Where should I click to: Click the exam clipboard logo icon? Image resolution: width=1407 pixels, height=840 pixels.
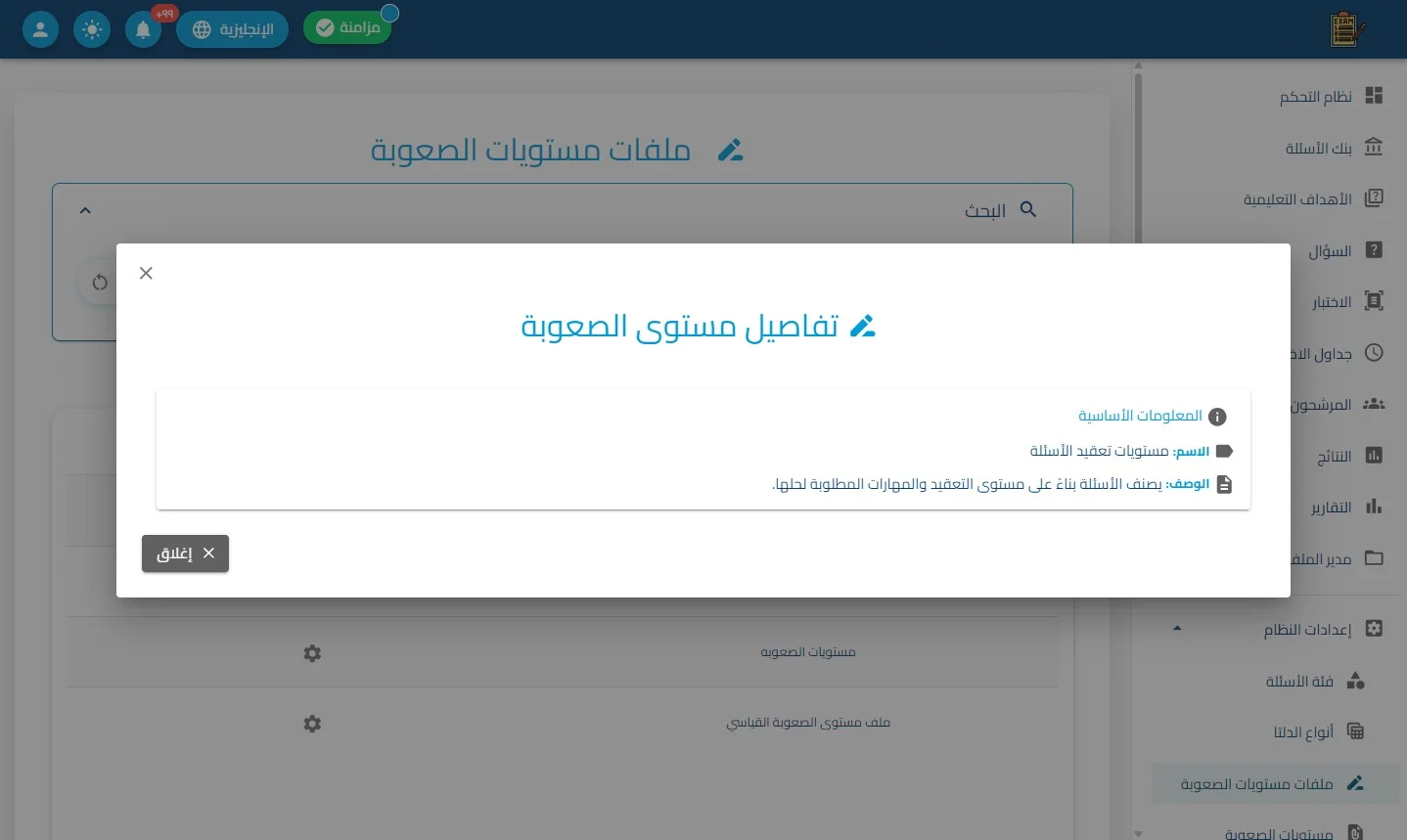(x=1347, y=29)
